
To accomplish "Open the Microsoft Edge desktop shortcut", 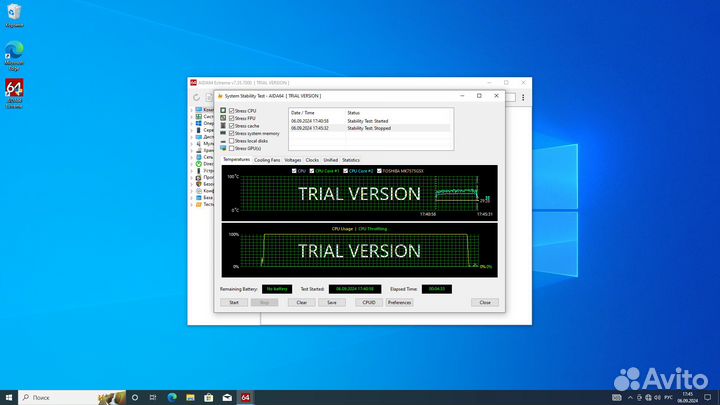I will click(x=15, y=52).
